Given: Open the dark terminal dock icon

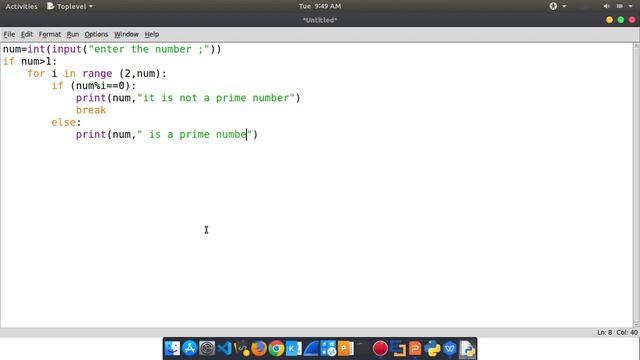Looking at the screenshot, I should click(362, 349).
